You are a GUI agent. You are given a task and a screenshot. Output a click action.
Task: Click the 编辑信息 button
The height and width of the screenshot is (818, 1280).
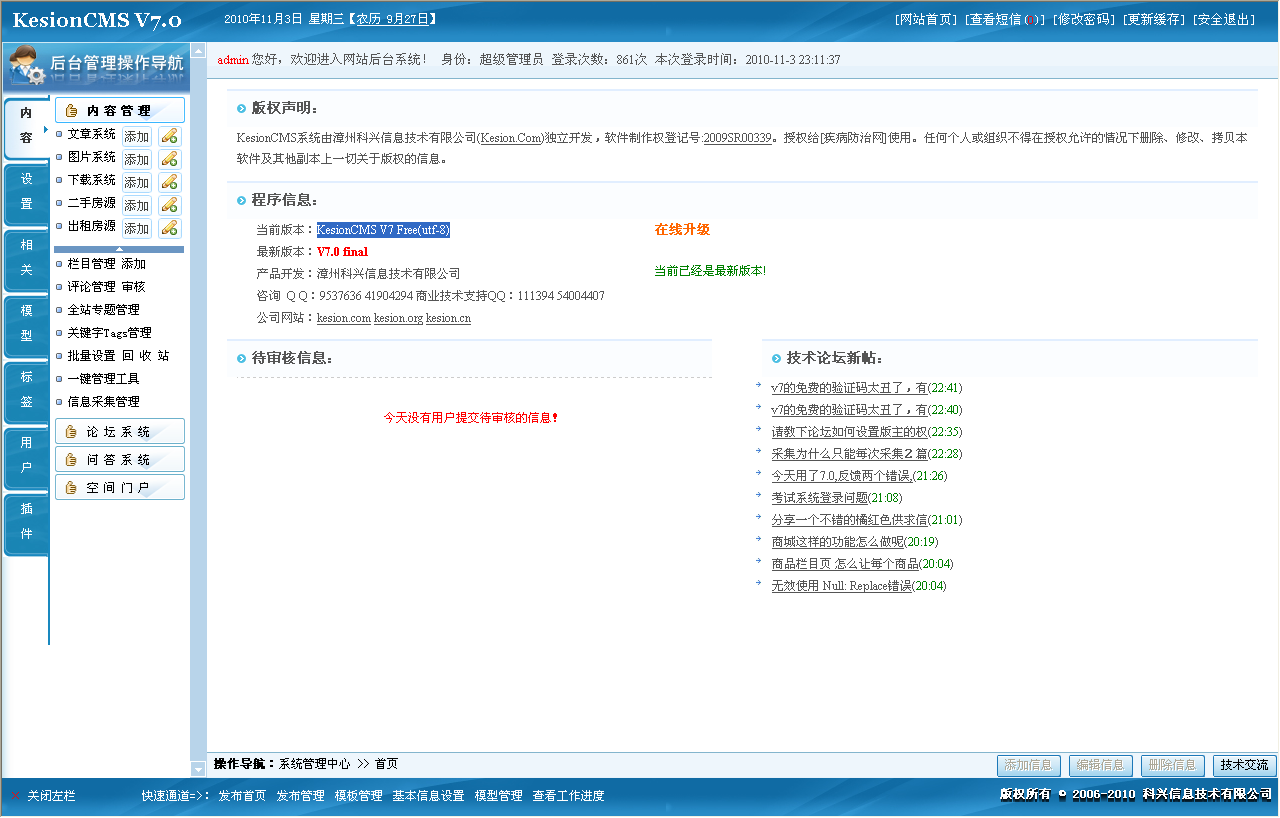click(1100, 765)
